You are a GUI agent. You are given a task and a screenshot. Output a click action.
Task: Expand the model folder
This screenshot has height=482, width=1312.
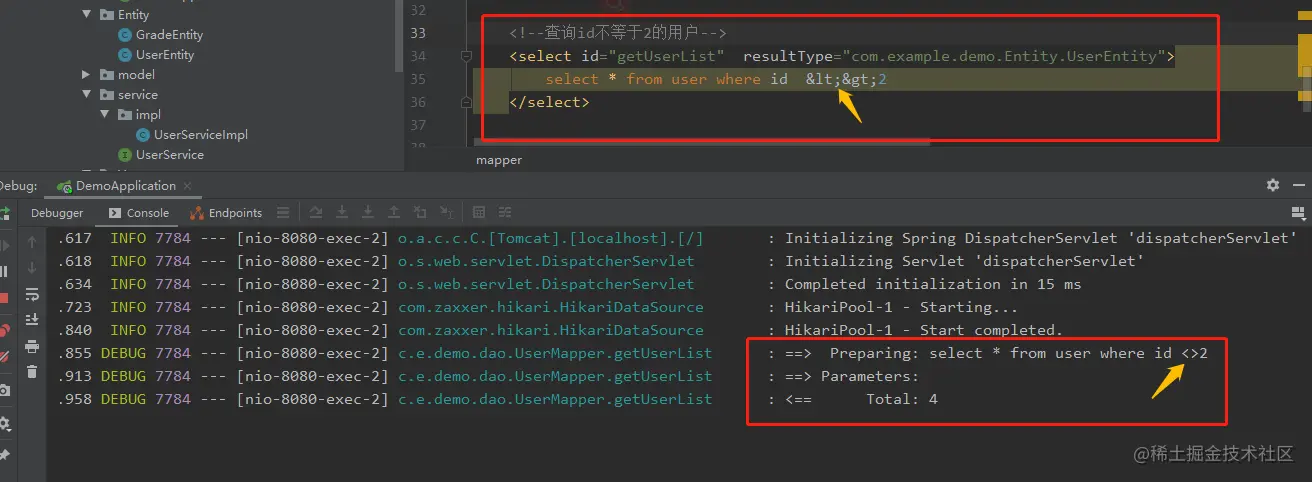pyautogui.click(x=87, y=75)
